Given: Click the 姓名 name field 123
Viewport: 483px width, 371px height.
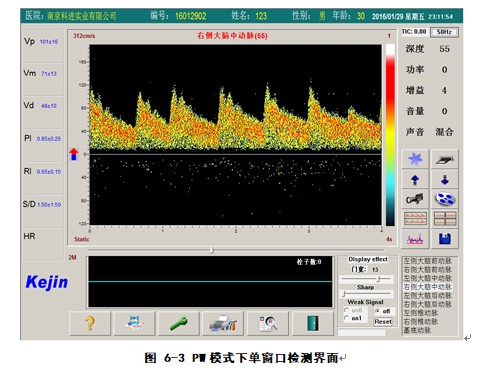Looking at the screenshot, I should click(261, 16).
